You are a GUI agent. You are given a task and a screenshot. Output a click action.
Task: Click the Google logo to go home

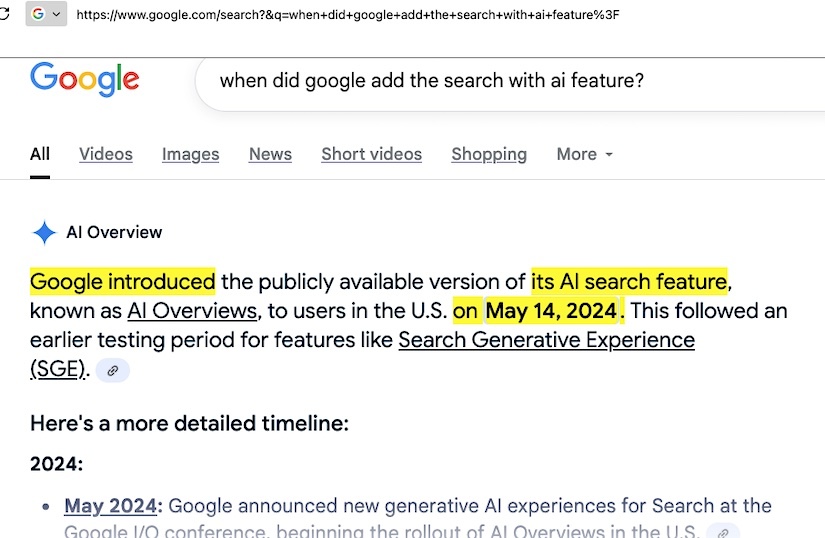84,79
